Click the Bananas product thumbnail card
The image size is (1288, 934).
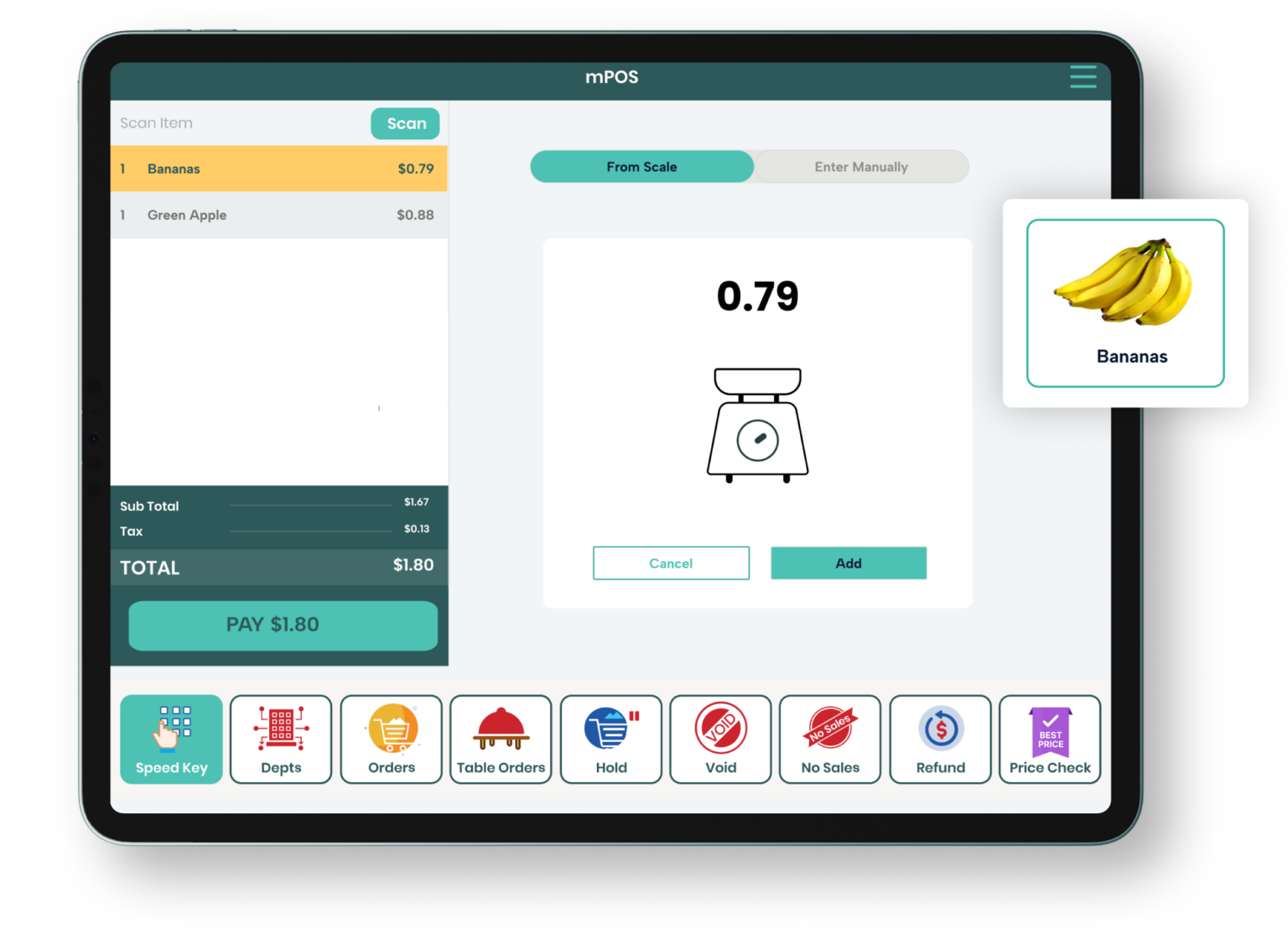(1125, 304)
